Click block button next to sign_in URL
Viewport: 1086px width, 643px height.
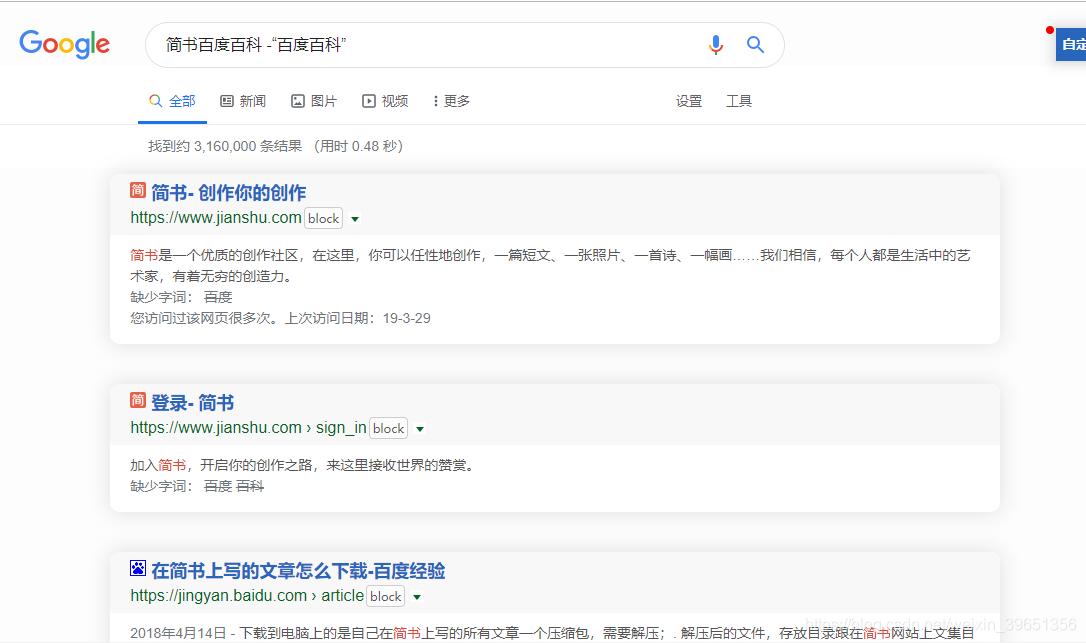pos(389,428)
